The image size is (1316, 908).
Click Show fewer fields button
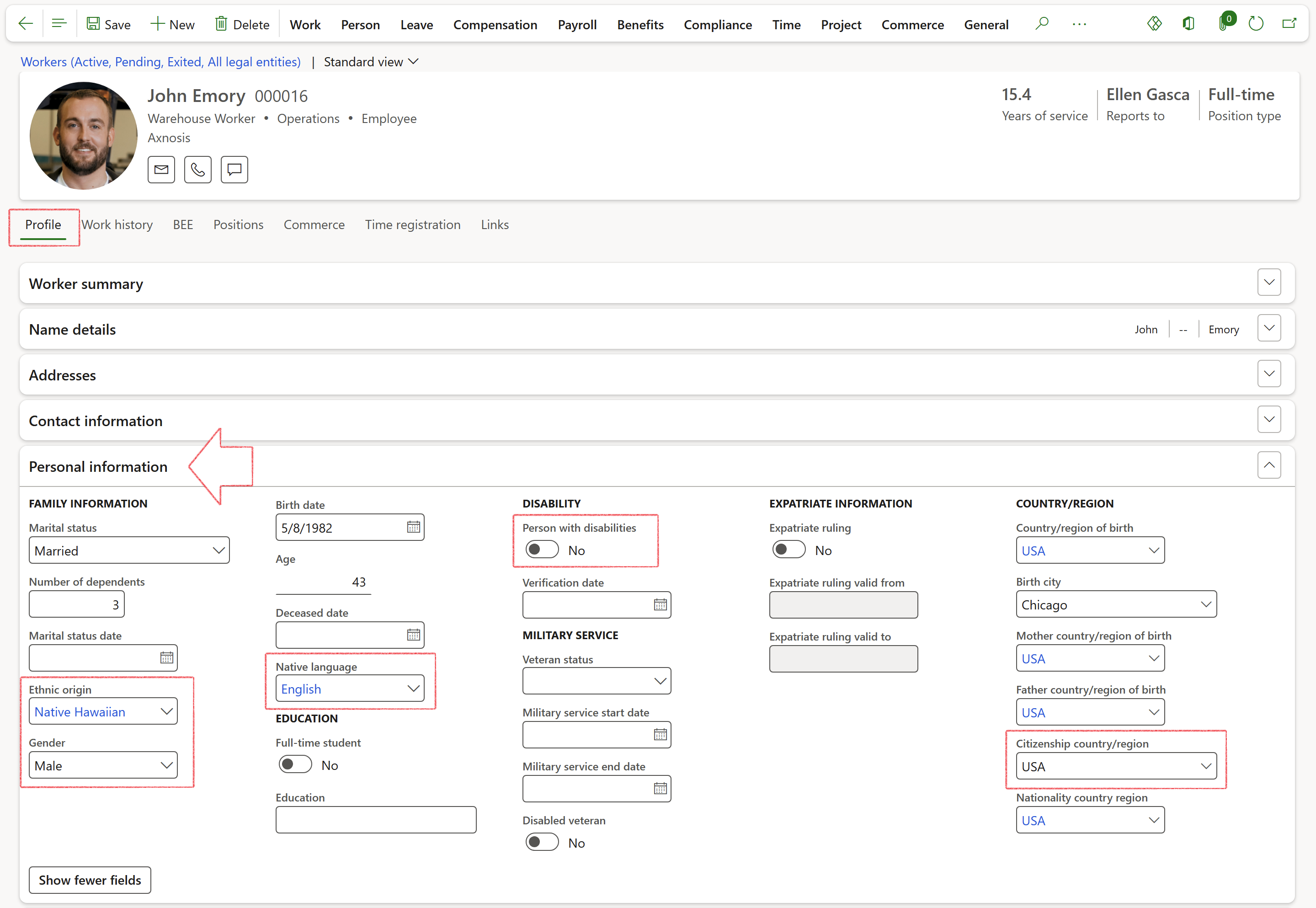[x=90, y=880]
